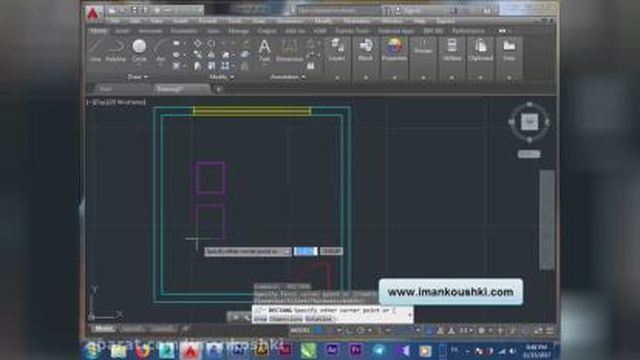The width and height of the screenshot is (640, 360).
Task: Switch to the Insert ribbon tab
Action: tap(122, 31)
